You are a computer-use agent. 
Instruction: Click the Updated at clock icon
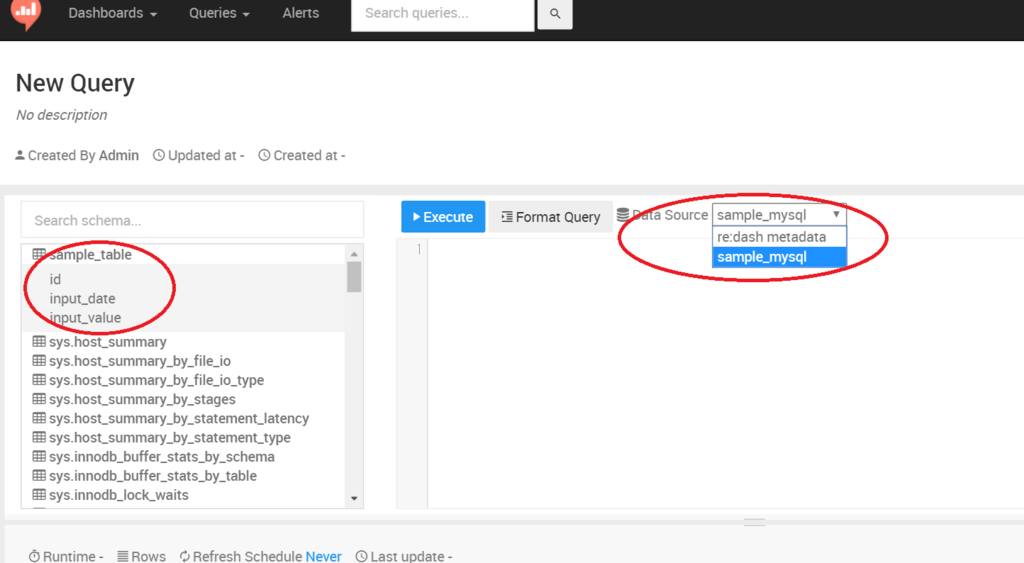click(x=159, y=155)
